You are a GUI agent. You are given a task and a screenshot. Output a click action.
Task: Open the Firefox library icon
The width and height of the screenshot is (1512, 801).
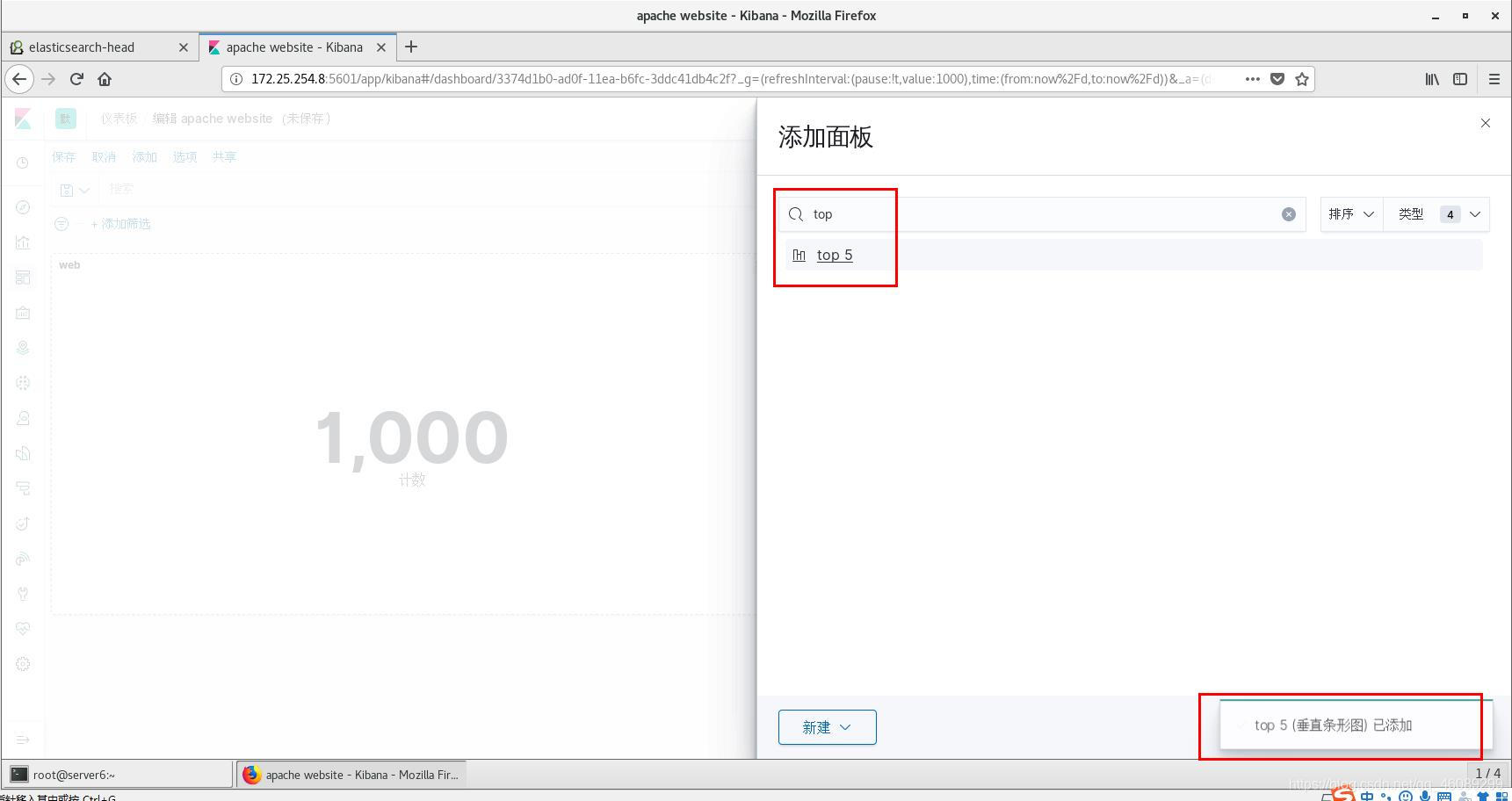click(x=1432, y=79)
